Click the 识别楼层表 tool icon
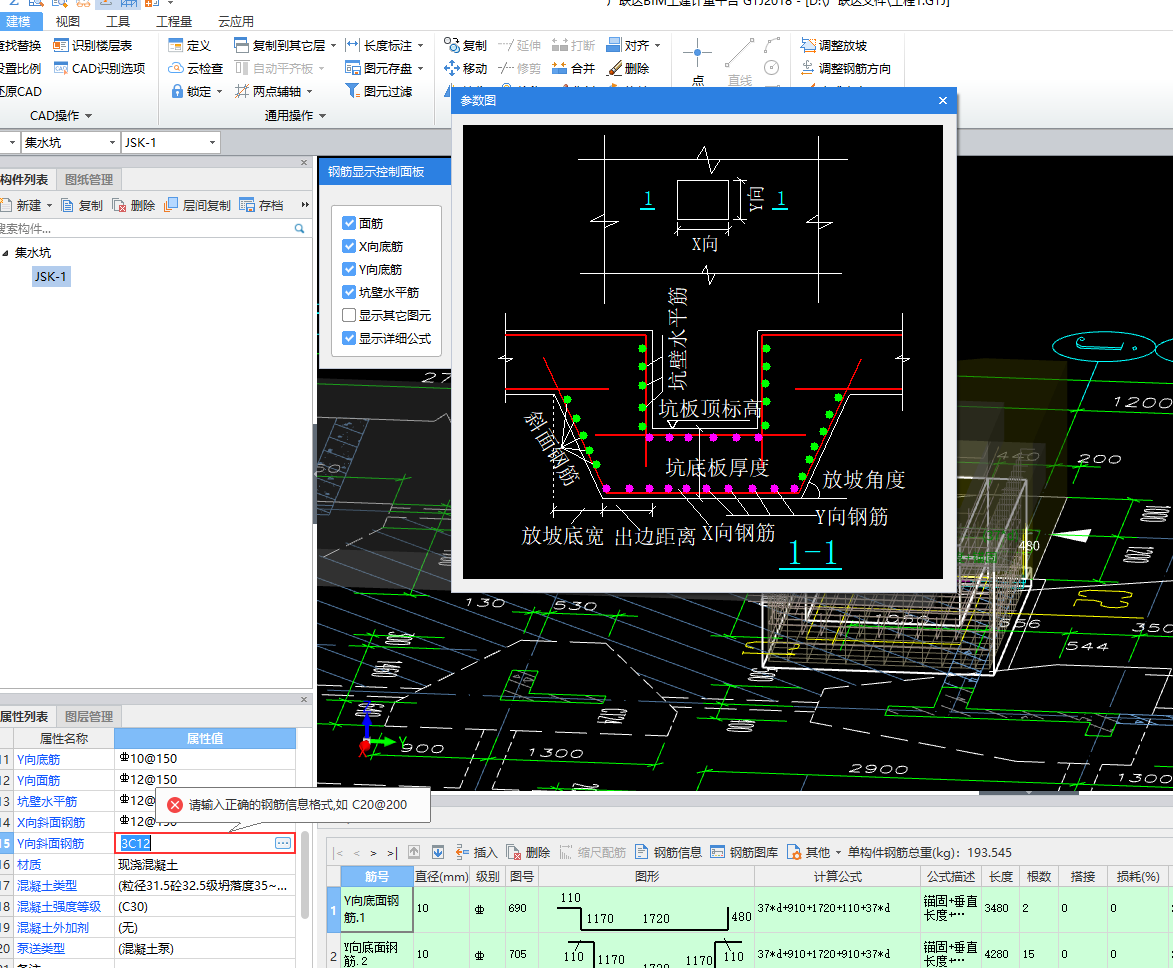Viewport: 1173px width, 968px height. pos(61,46)
